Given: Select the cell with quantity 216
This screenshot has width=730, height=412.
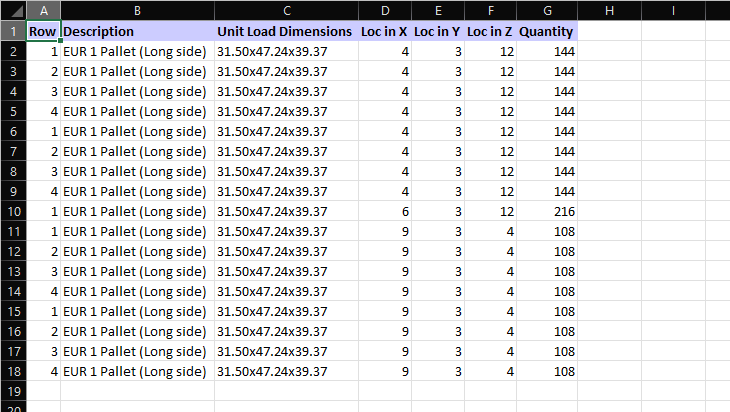Looking at the screenshot, I should [x=547, y=211].
